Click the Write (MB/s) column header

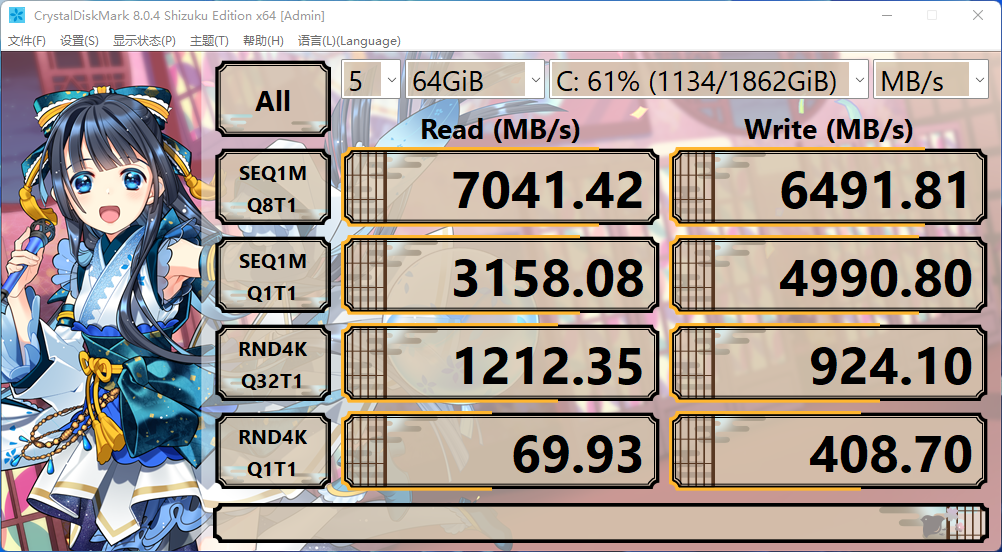(828, 130)
